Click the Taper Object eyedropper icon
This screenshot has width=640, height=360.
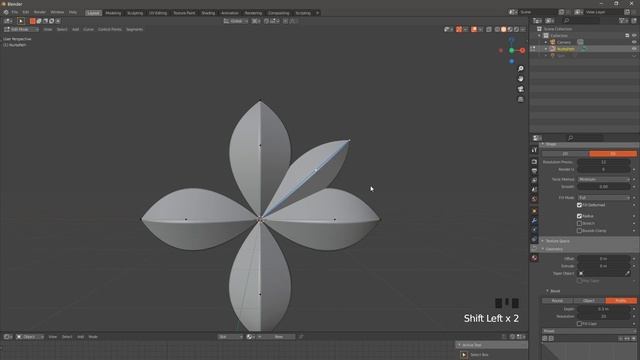pyautogui.click(x=627, y=273)
